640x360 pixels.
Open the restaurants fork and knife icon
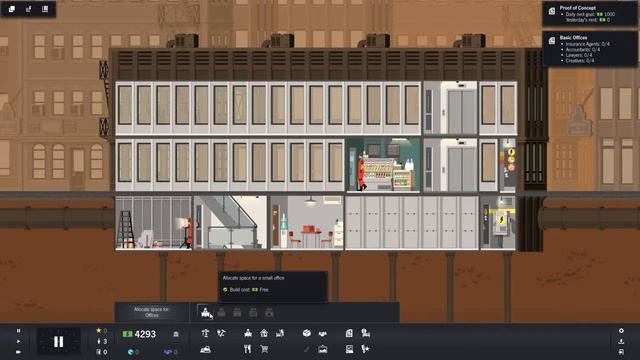247,349
